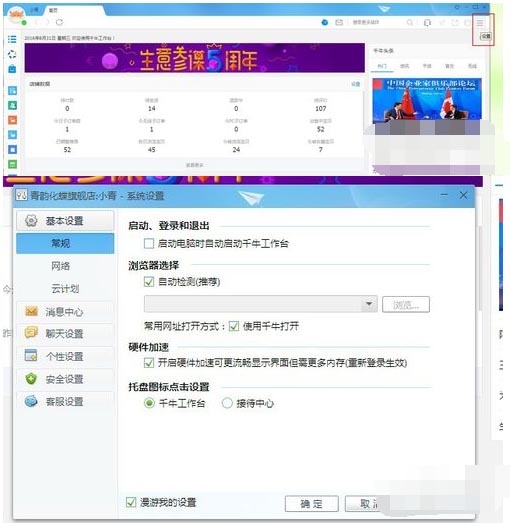
Task: Confirm settings with the 确定 button
Action: coord(312,503)
